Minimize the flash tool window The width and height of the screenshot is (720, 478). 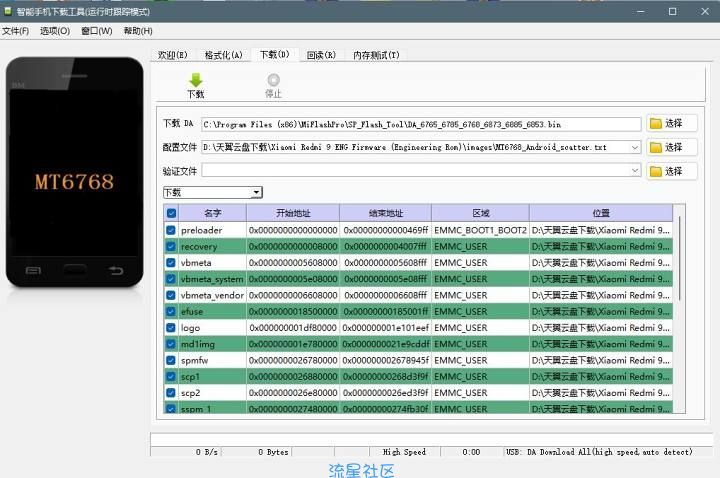641,11
